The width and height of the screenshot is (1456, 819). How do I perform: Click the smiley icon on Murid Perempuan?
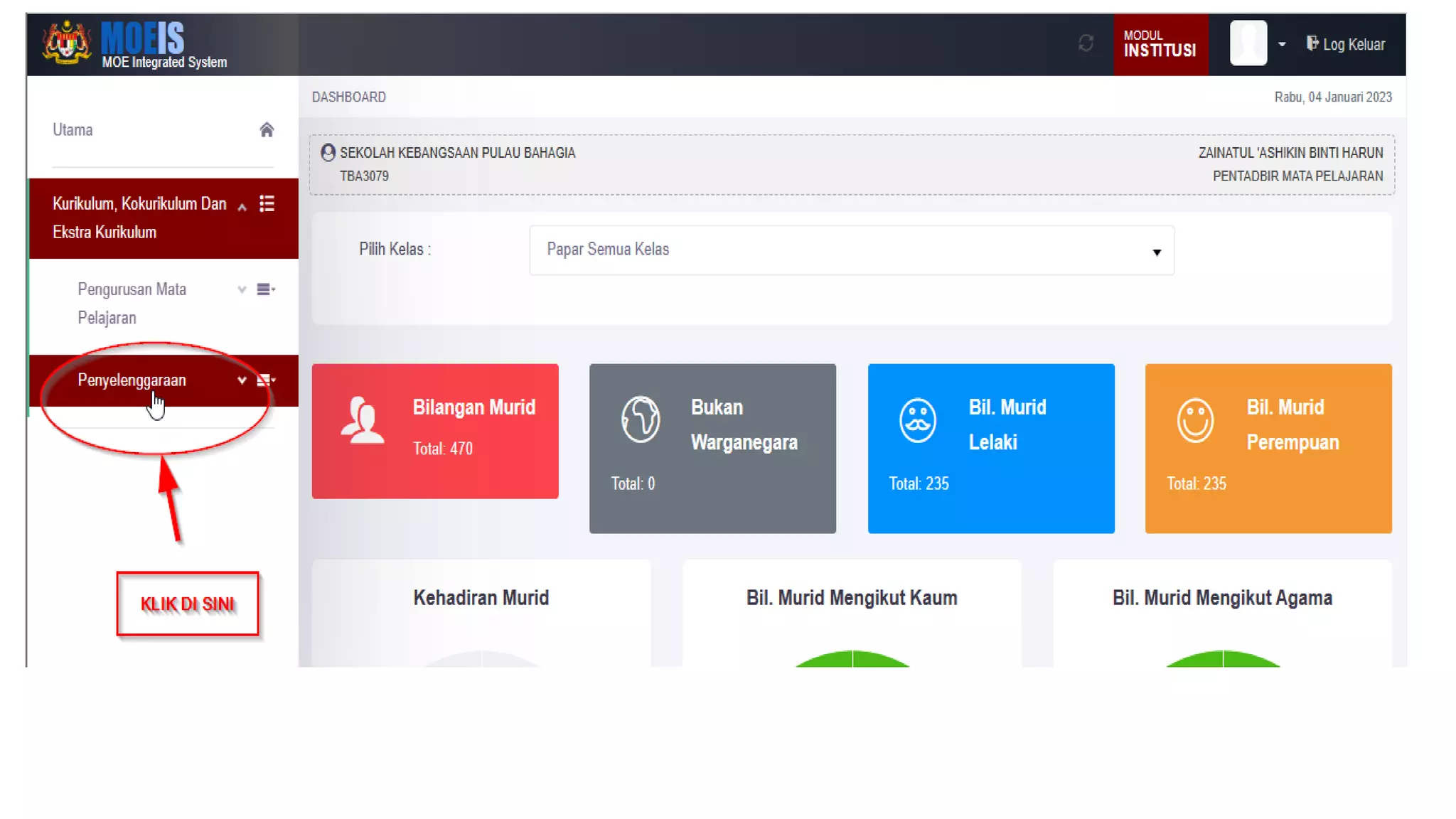pos(1195,420)
